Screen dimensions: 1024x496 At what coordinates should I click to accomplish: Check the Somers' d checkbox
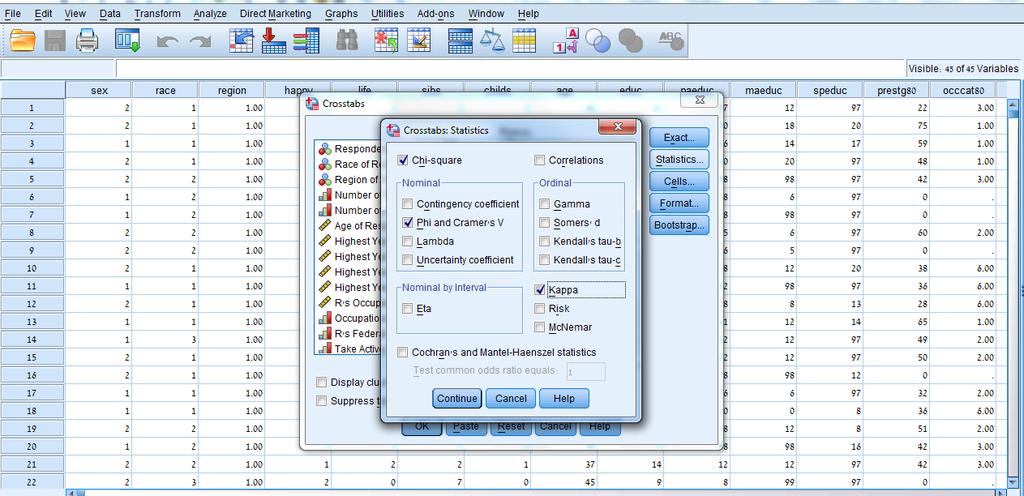click(545, 222)
